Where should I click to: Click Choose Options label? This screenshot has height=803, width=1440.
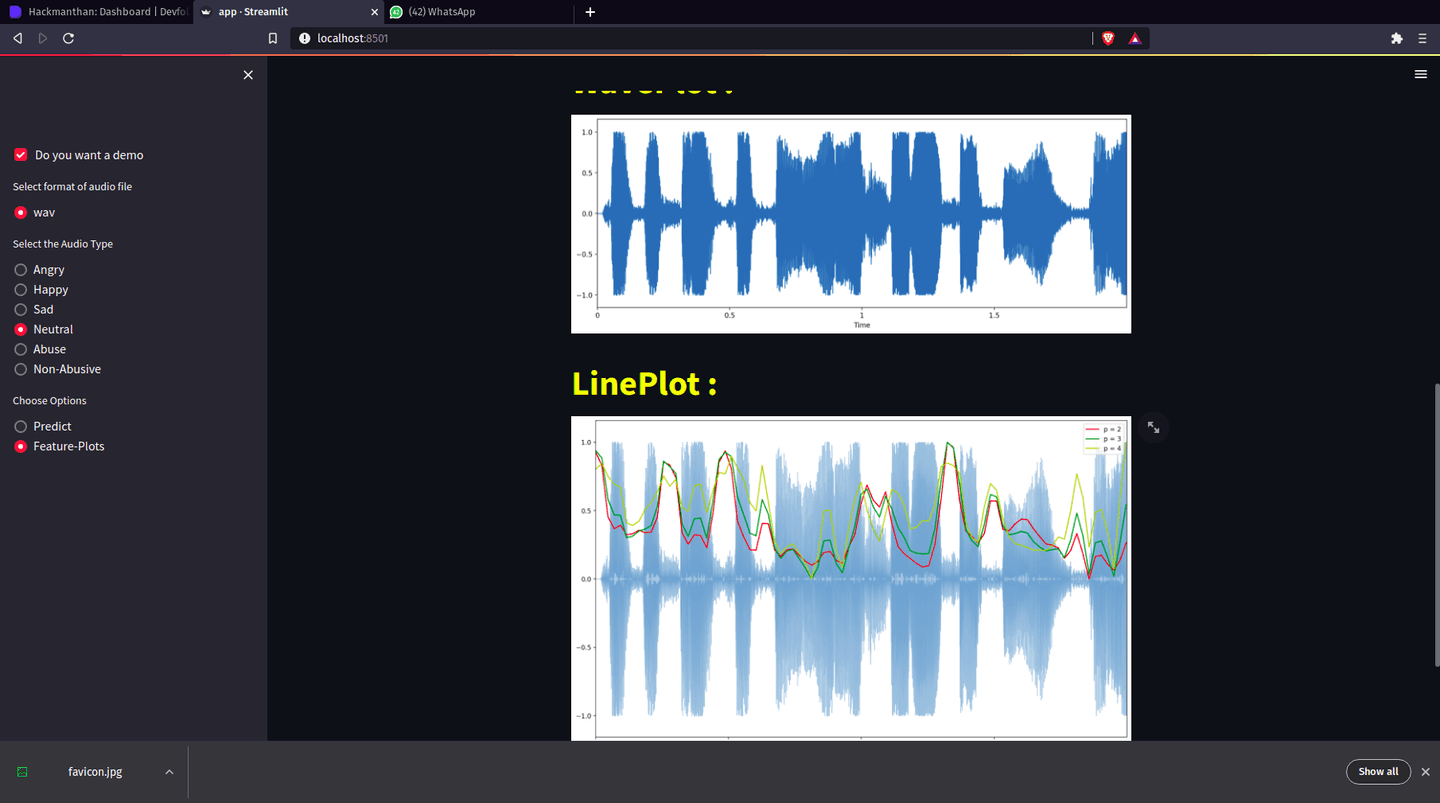click(50, 401)
